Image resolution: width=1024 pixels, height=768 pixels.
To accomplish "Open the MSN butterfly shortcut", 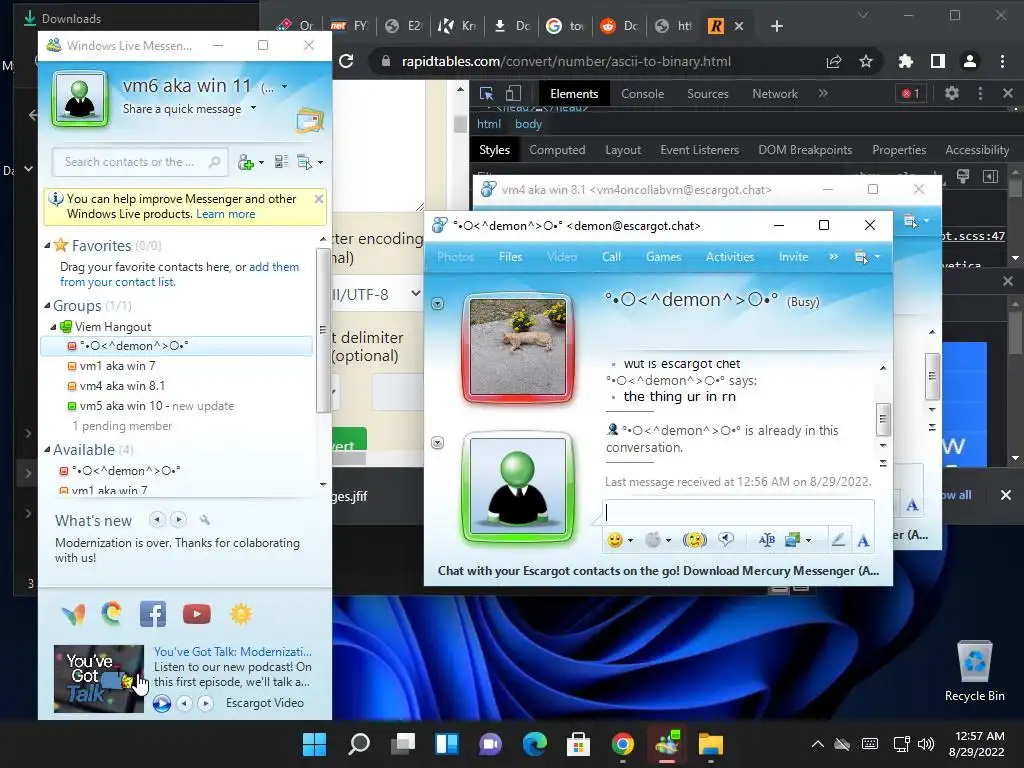I will point(73,614).
